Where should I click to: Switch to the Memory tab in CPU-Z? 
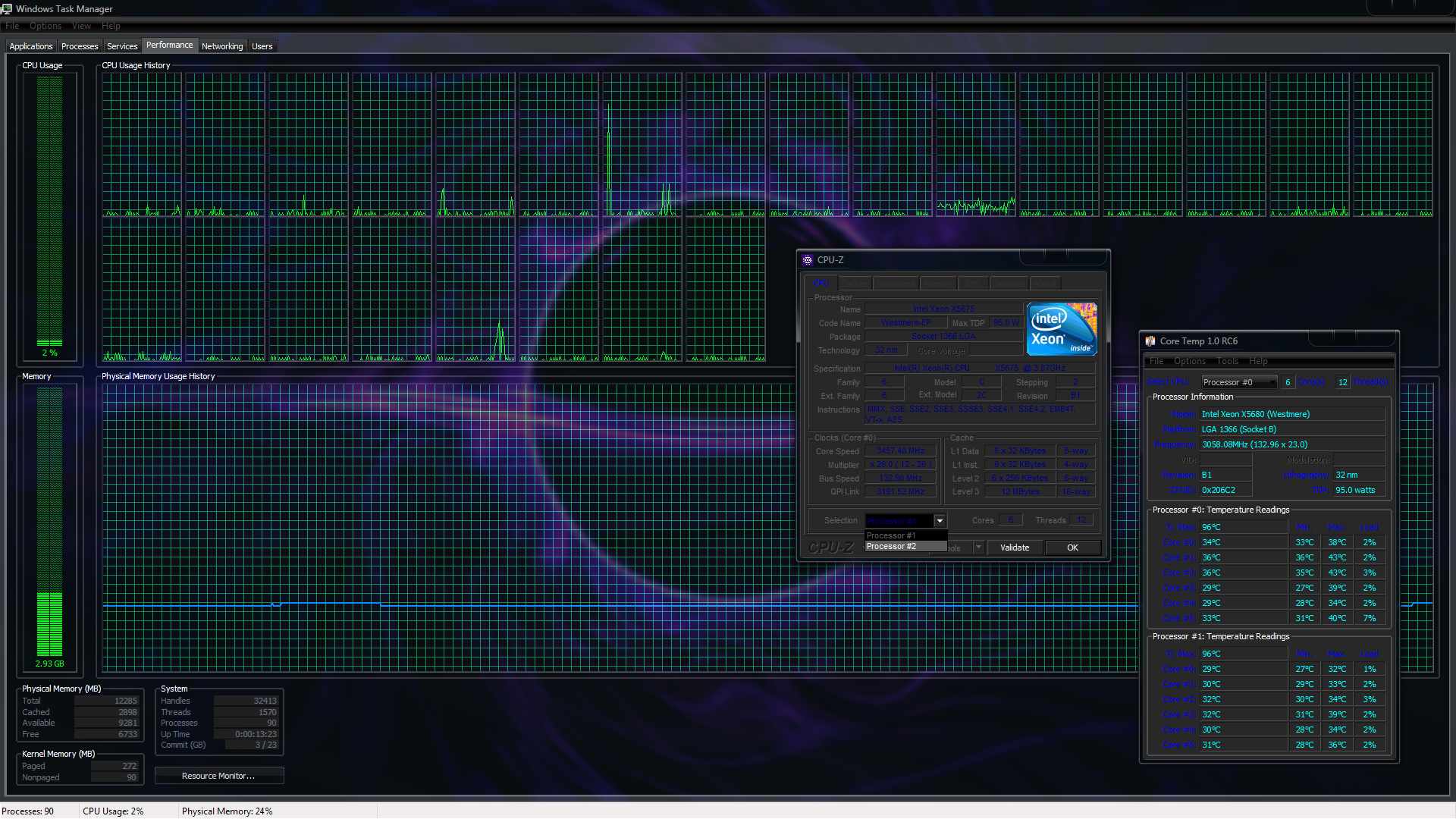coord(938,284)
